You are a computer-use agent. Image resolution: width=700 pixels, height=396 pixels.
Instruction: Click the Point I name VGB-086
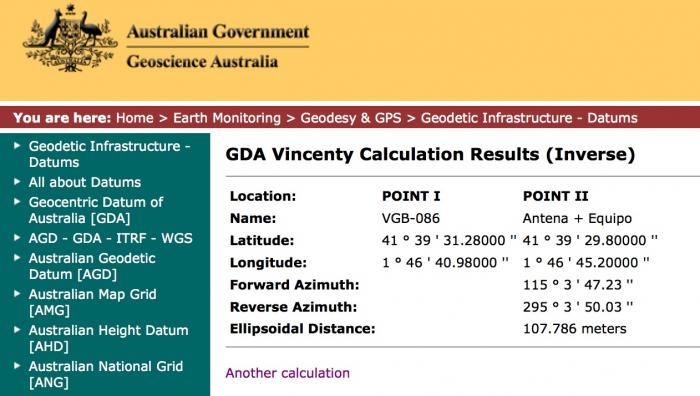411,218
